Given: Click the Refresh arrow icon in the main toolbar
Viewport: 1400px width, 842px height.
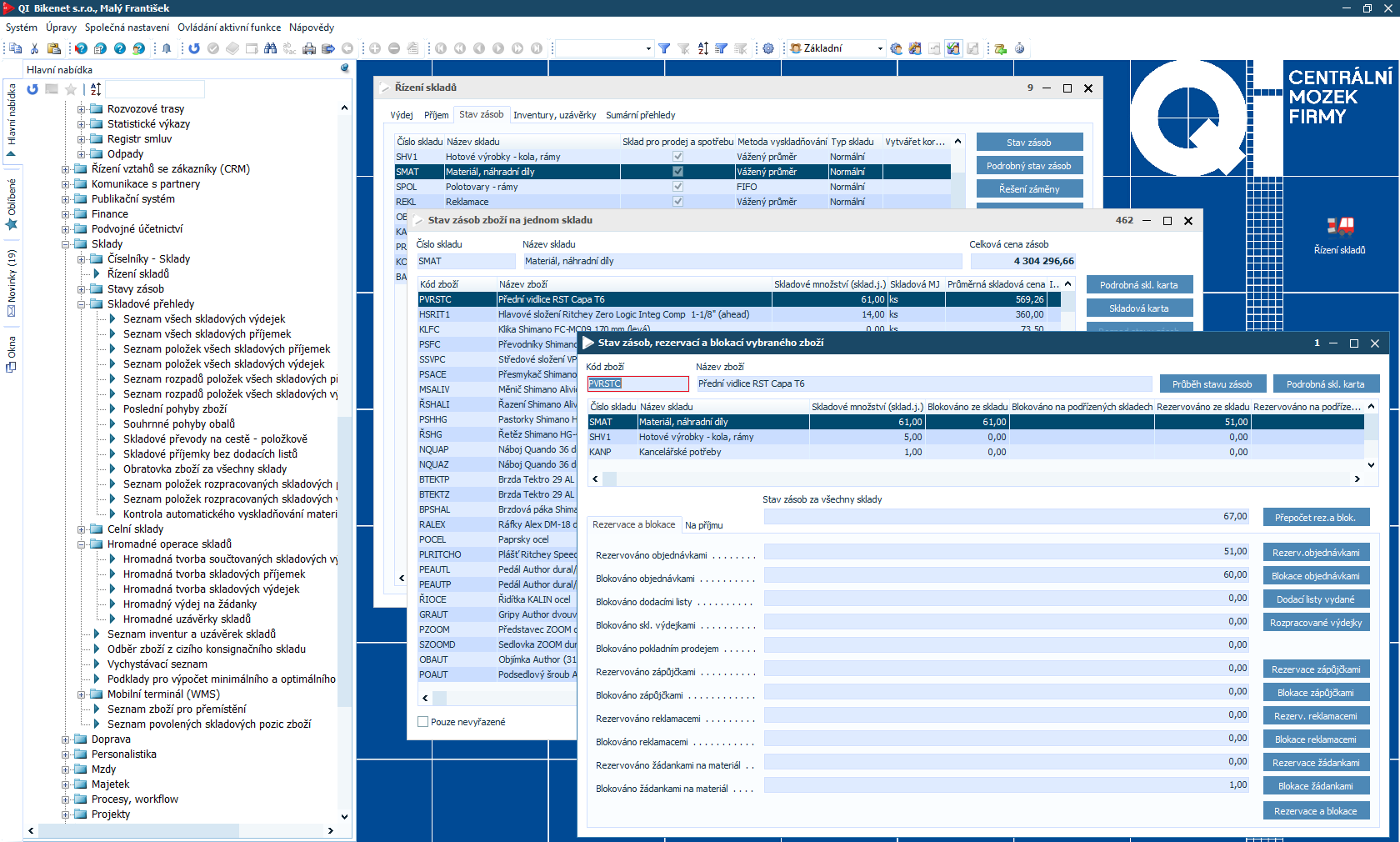Looking at the screenshot, I should (x=194, y=48).
